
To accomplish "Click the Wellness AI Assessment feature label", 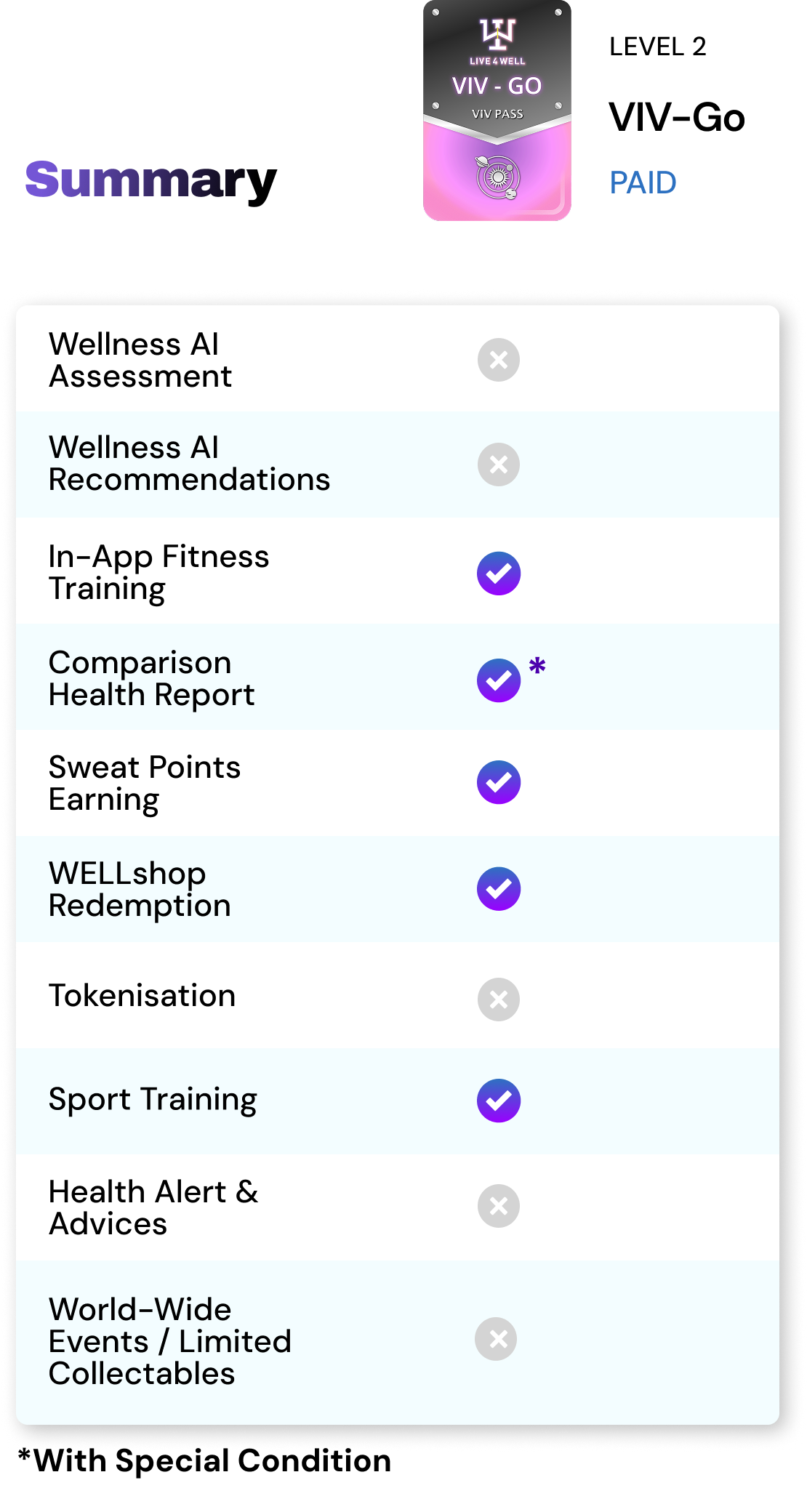I will click(x=140, y=360).
